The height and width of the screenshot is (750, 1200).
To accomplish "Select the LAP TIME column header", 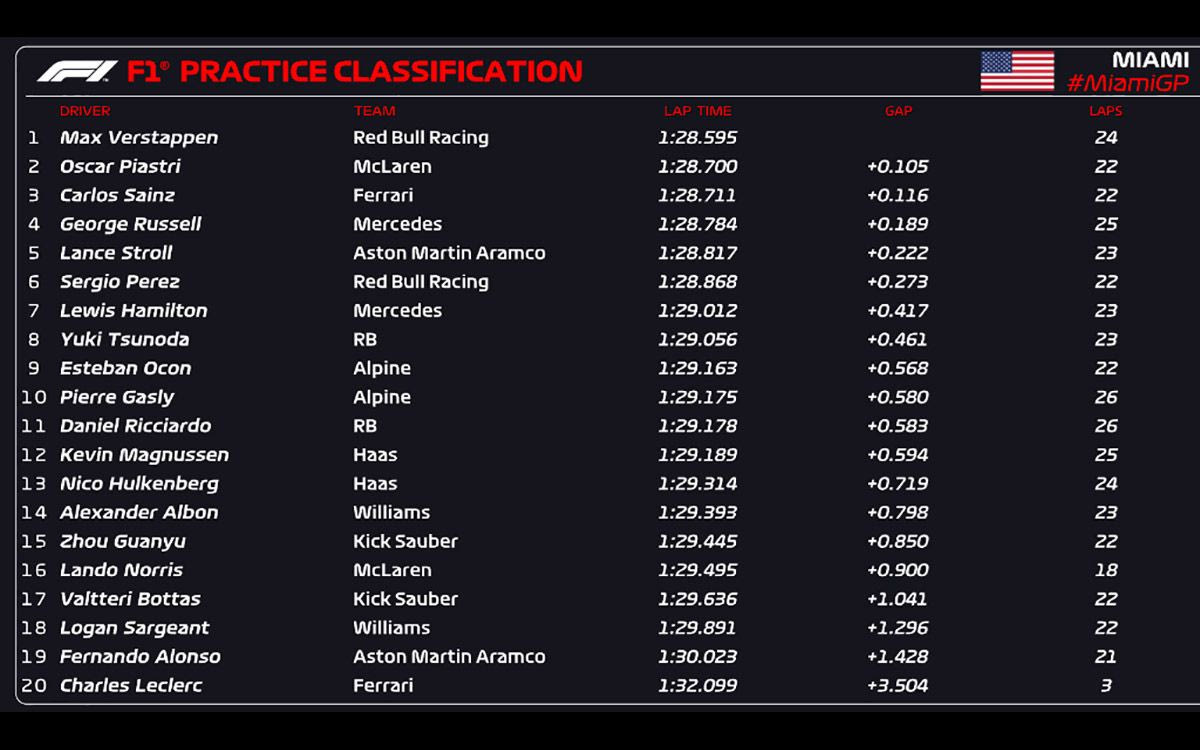I will 697,111.
